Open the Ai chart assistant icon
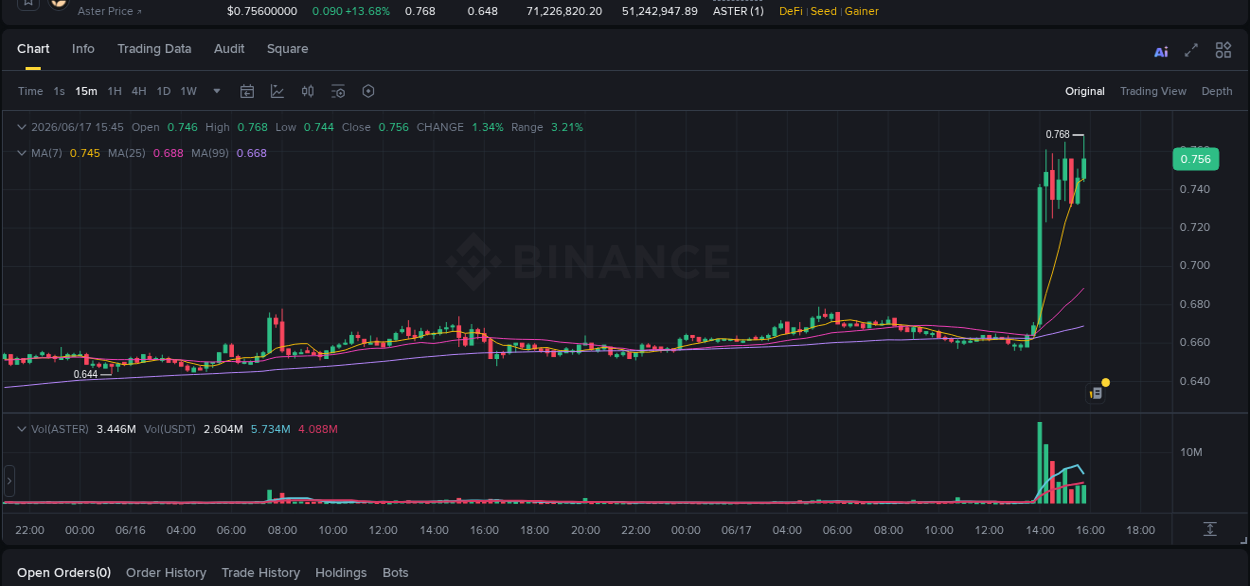 (1161, 51)
